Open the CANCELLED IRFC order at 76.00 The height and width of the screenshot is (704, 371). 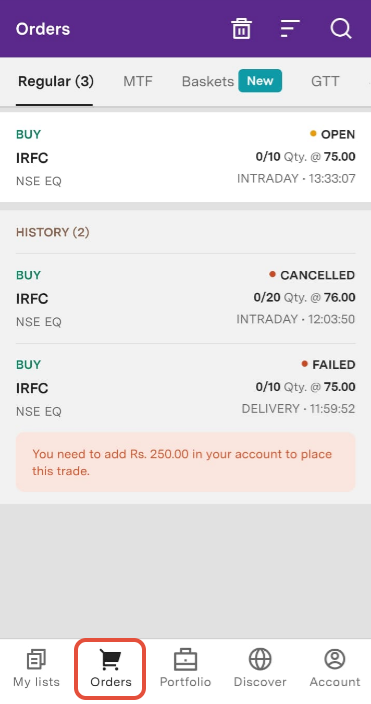click(186, 299)
